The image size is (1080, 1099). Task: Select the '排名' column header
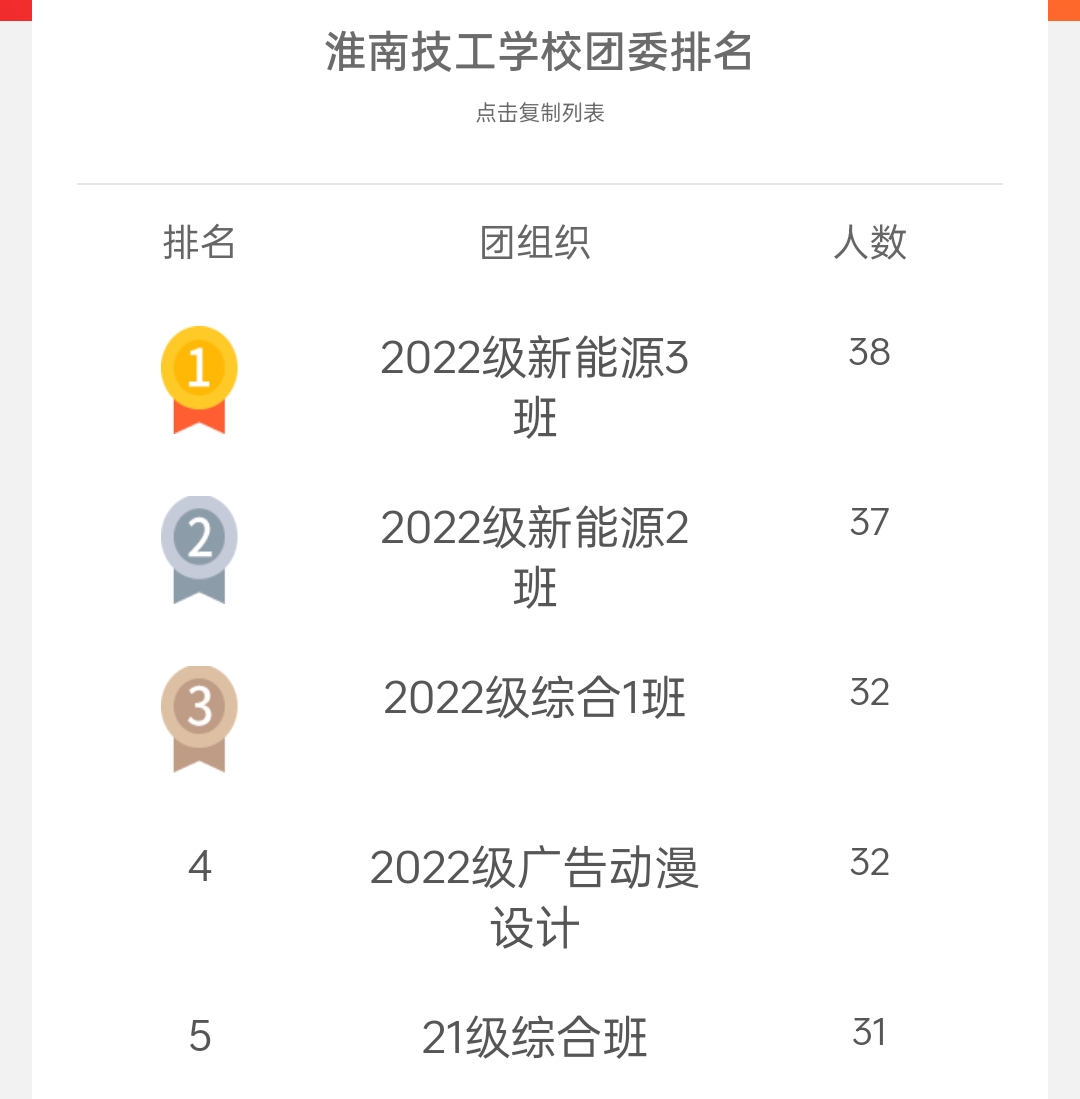[199, 243]
